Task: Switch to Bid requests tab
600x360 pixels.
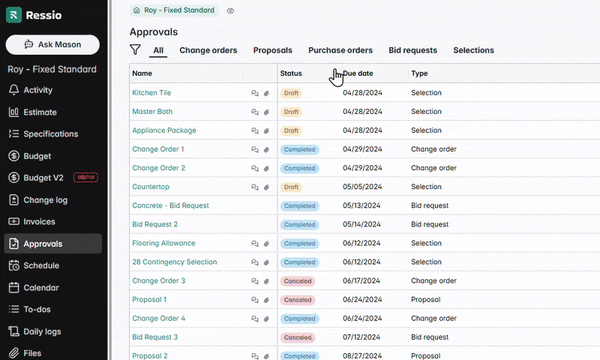Action: click(412, 50)
